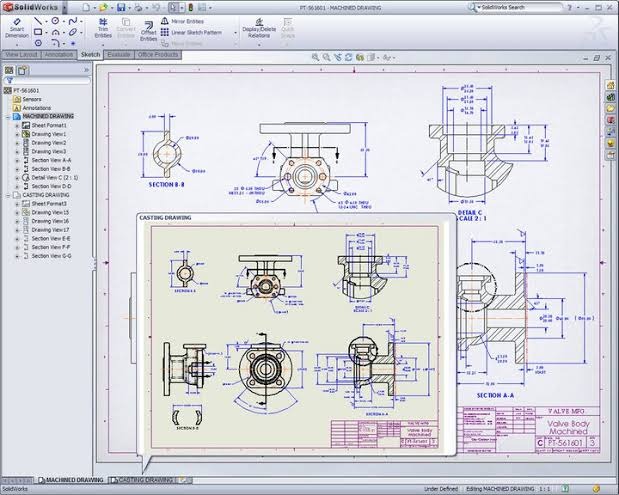Open the Line tool dropdown arrow
This screenshot has height=495, width=619.
point(47,21)
